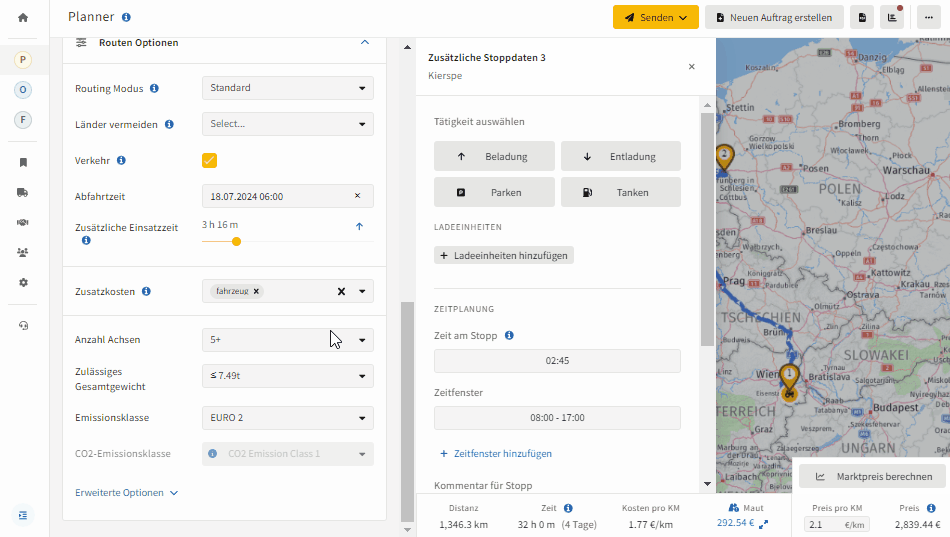950x537 pixels.
Task: Show Routing Modus info icon
Action: pyautogui.click(x=154, y=88)
